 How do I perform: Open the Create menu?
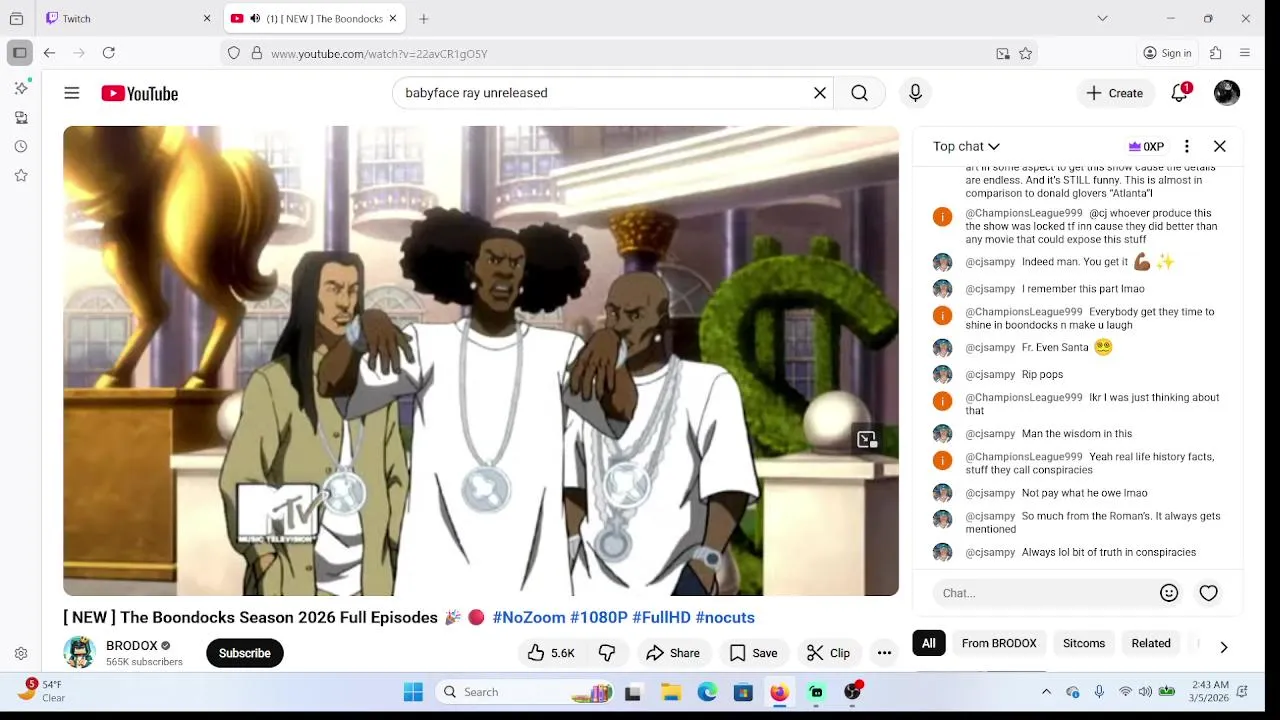(x=1114, y=93)
